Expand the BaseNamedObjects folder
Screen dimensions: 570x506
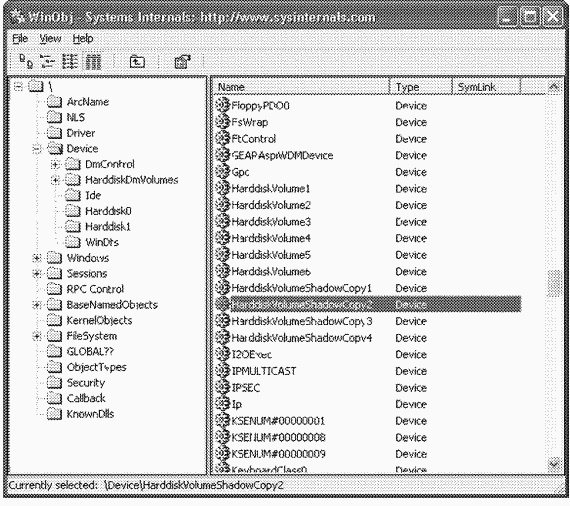tap(36, 305)
